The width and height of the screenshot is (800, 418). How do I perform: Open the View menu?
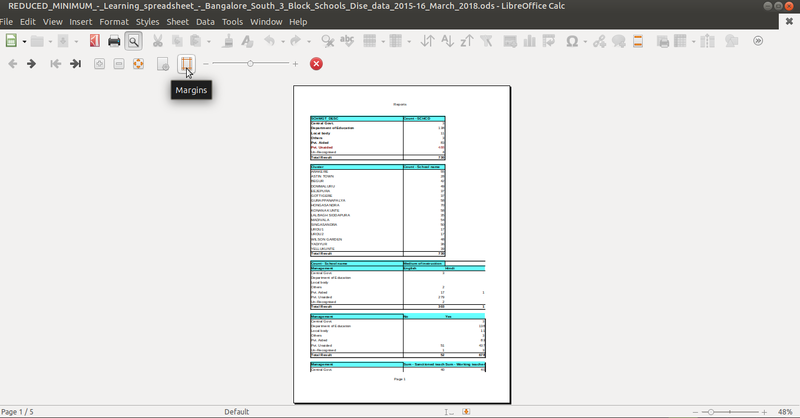tap(53, 22)
